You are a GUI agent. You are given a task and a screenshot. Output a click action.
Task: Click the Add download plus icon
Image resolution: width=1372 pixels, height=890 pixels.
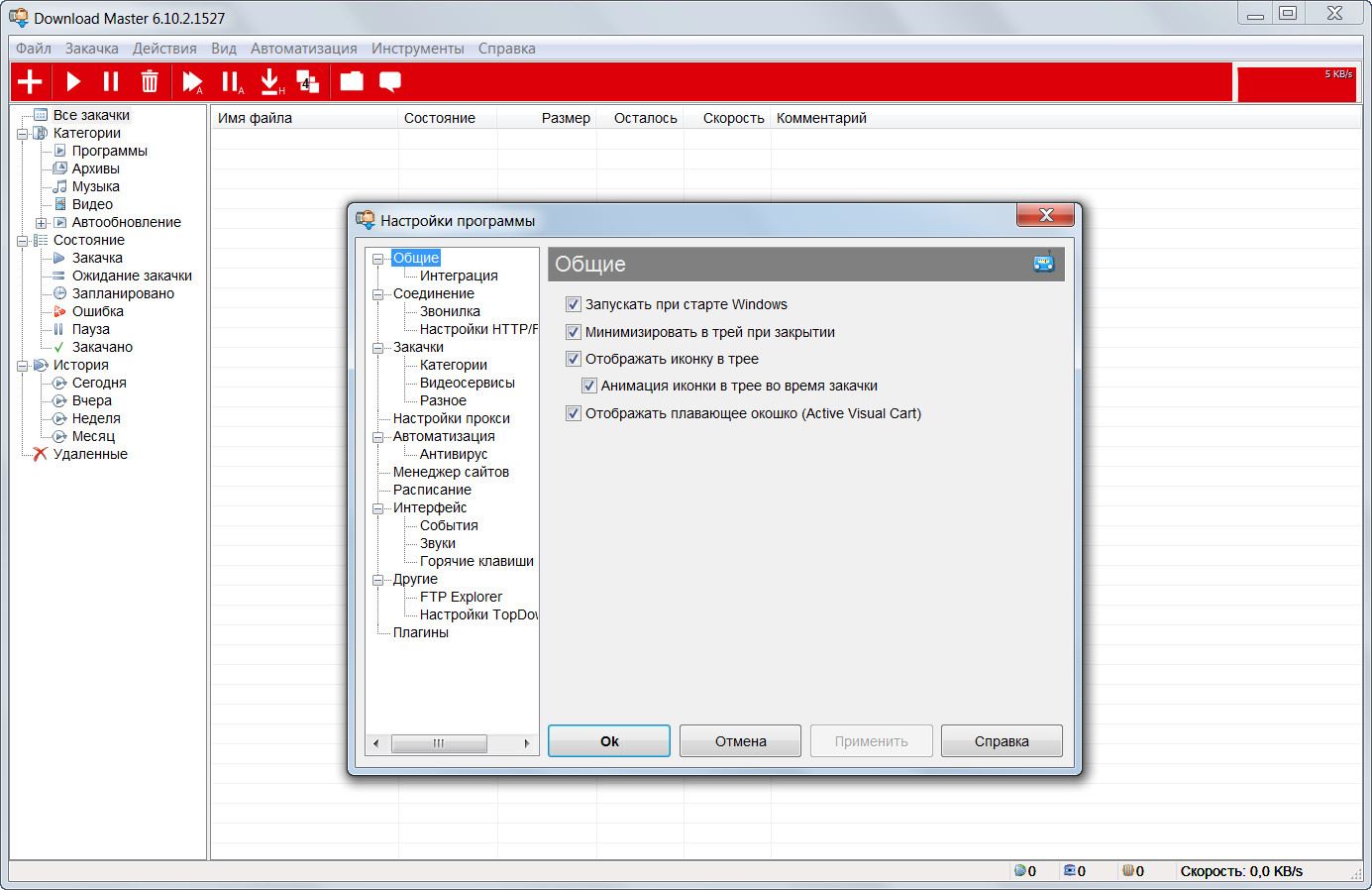[30, 81]
